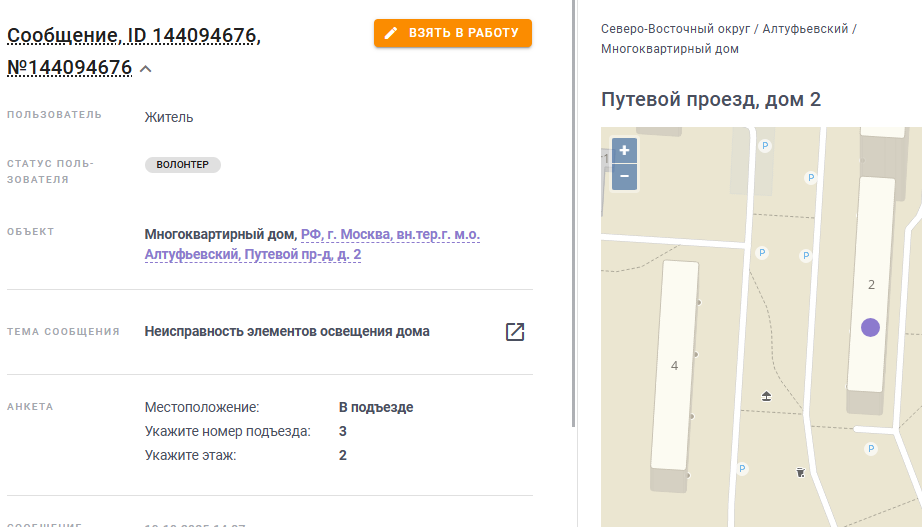Viewport: 922px width, 527px height.
Task: Open message topic via external link icon
Action: 515,332
